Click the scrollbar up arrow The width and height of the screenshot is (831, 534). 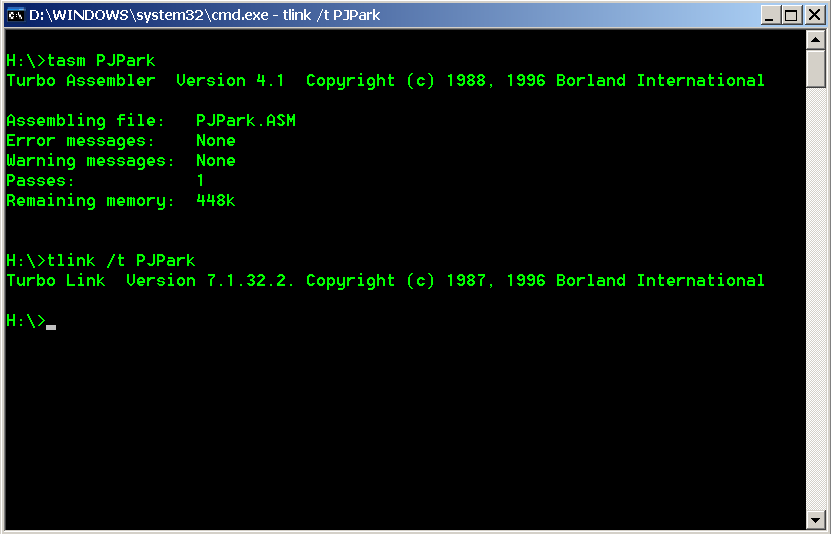[x=815, y=40]
